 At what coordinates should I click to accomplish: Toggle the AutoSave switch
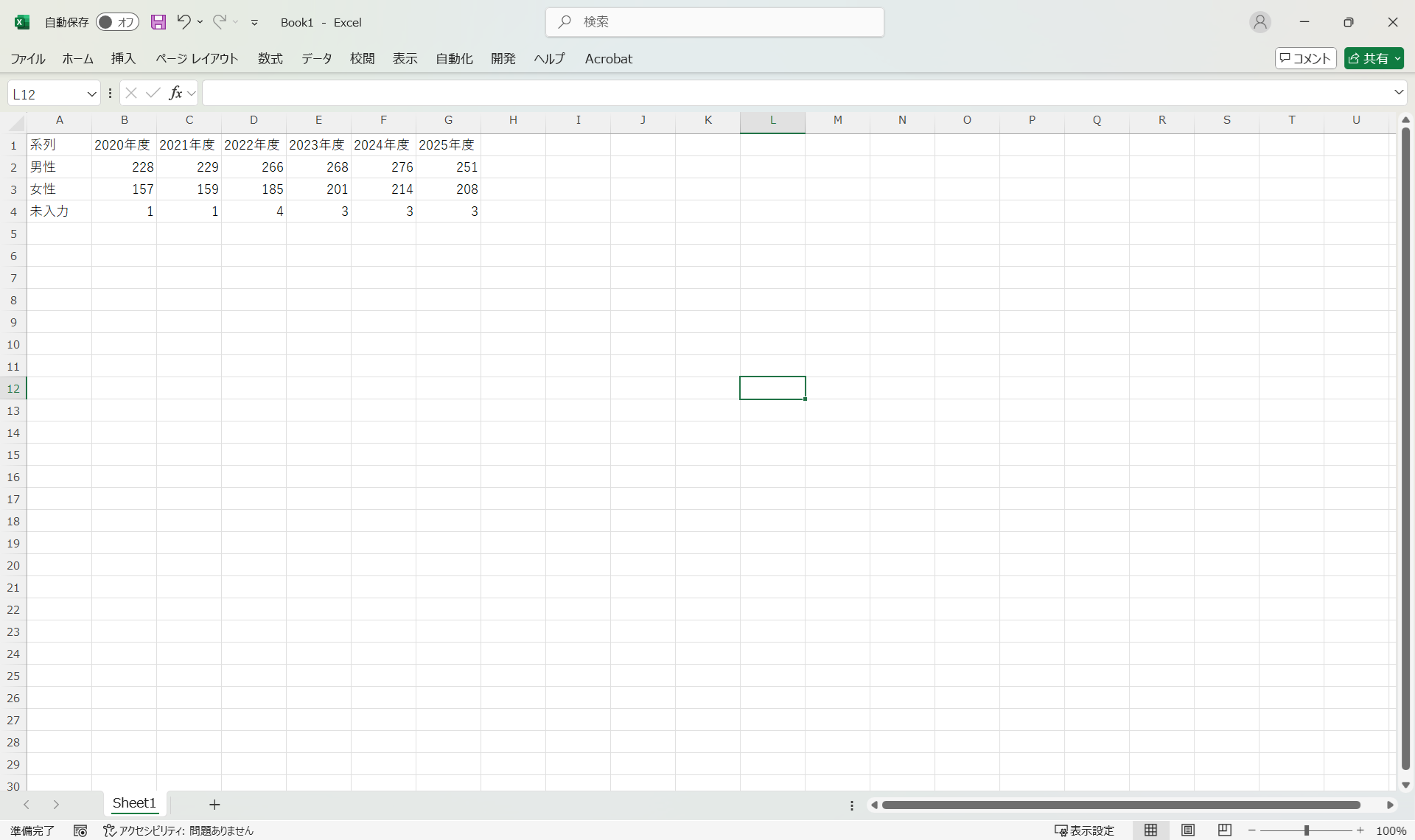117,22
